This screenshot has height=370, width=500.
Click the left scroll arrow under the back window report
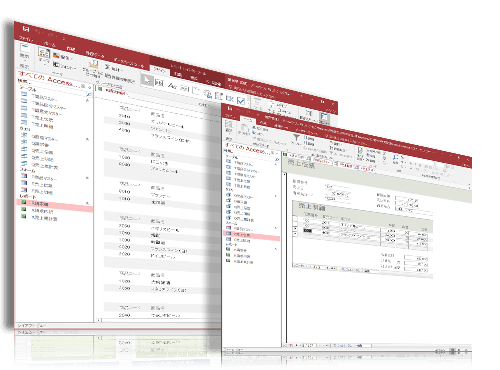(99, 320)
